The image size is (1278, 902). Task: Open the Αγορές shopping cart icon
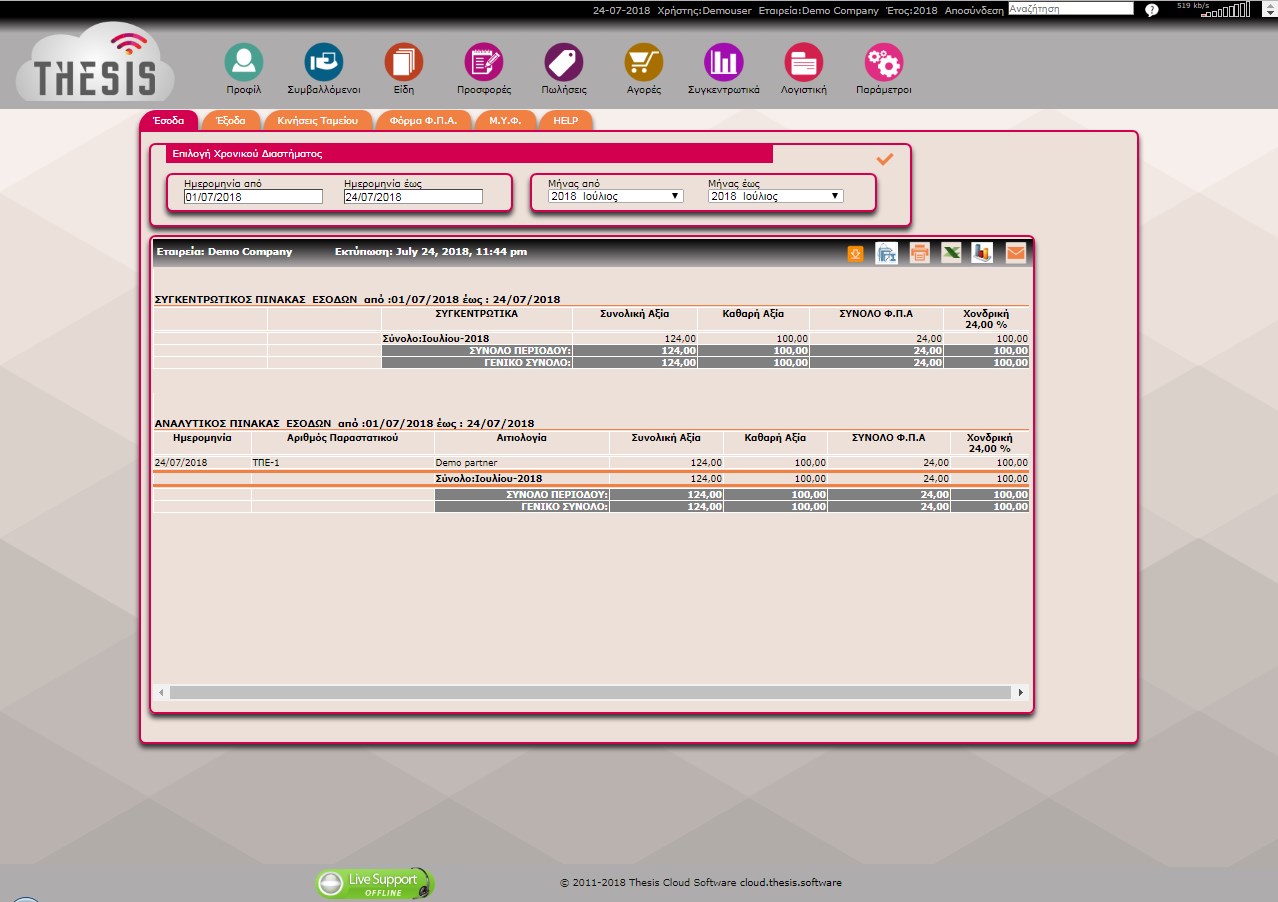pyautogui.click(x=644, y=63)
